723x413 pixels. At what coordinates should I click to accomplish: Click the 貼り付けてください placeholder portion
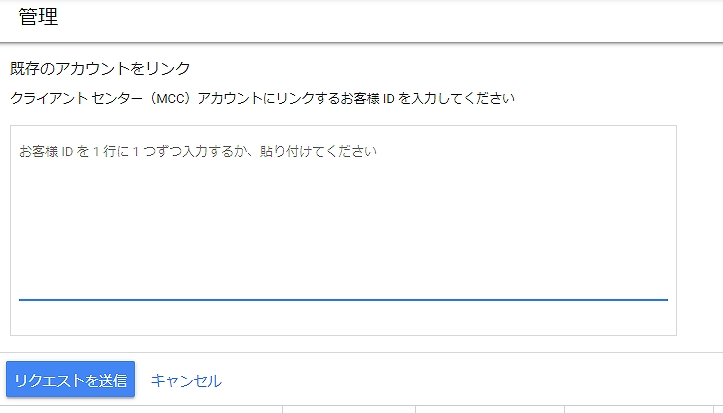click(318, 151)
